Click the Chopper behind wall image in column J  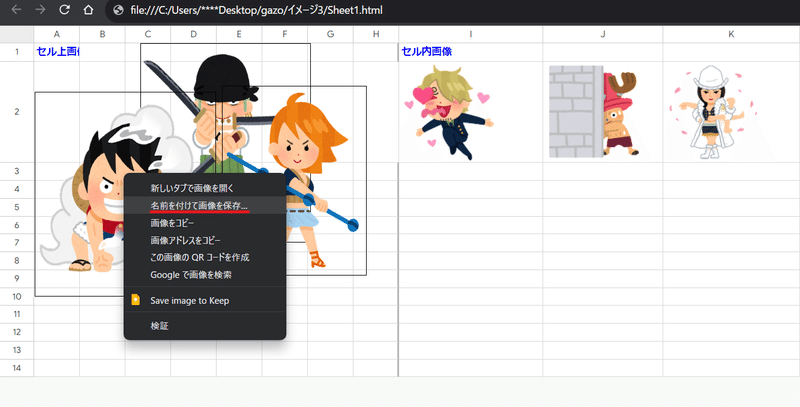(594, 111)
